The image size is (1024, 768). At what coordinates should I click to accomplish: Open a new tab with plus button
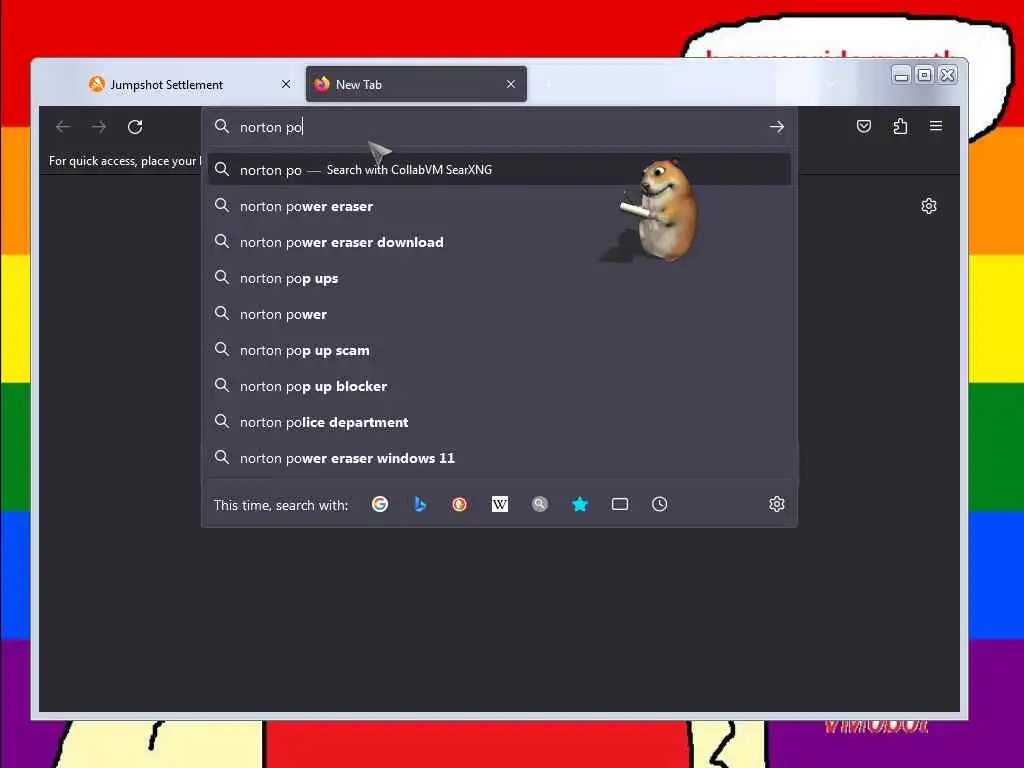[549, 84]
